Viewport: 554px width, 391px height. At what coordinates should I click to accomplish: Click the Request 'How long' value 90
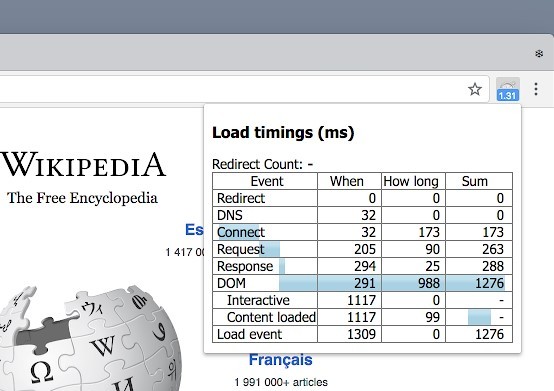coord(432,249)
